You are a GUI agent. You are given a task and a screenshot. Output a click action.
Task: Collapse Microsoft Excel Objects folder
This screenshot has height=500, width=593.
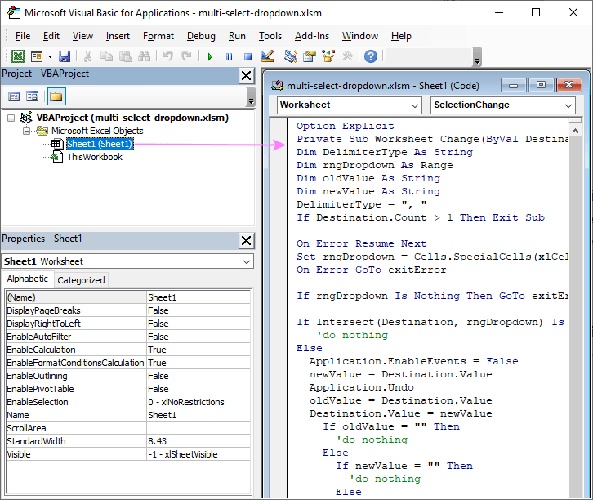click(x=26, y=131)
